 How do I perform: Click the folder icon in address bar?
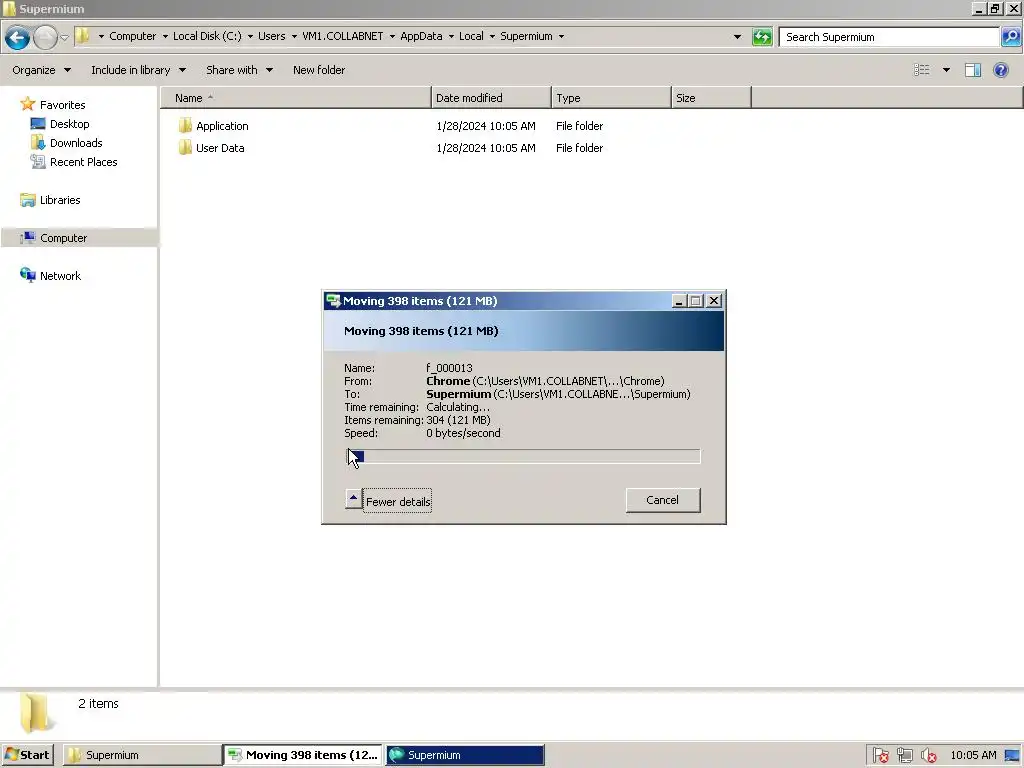82,36
